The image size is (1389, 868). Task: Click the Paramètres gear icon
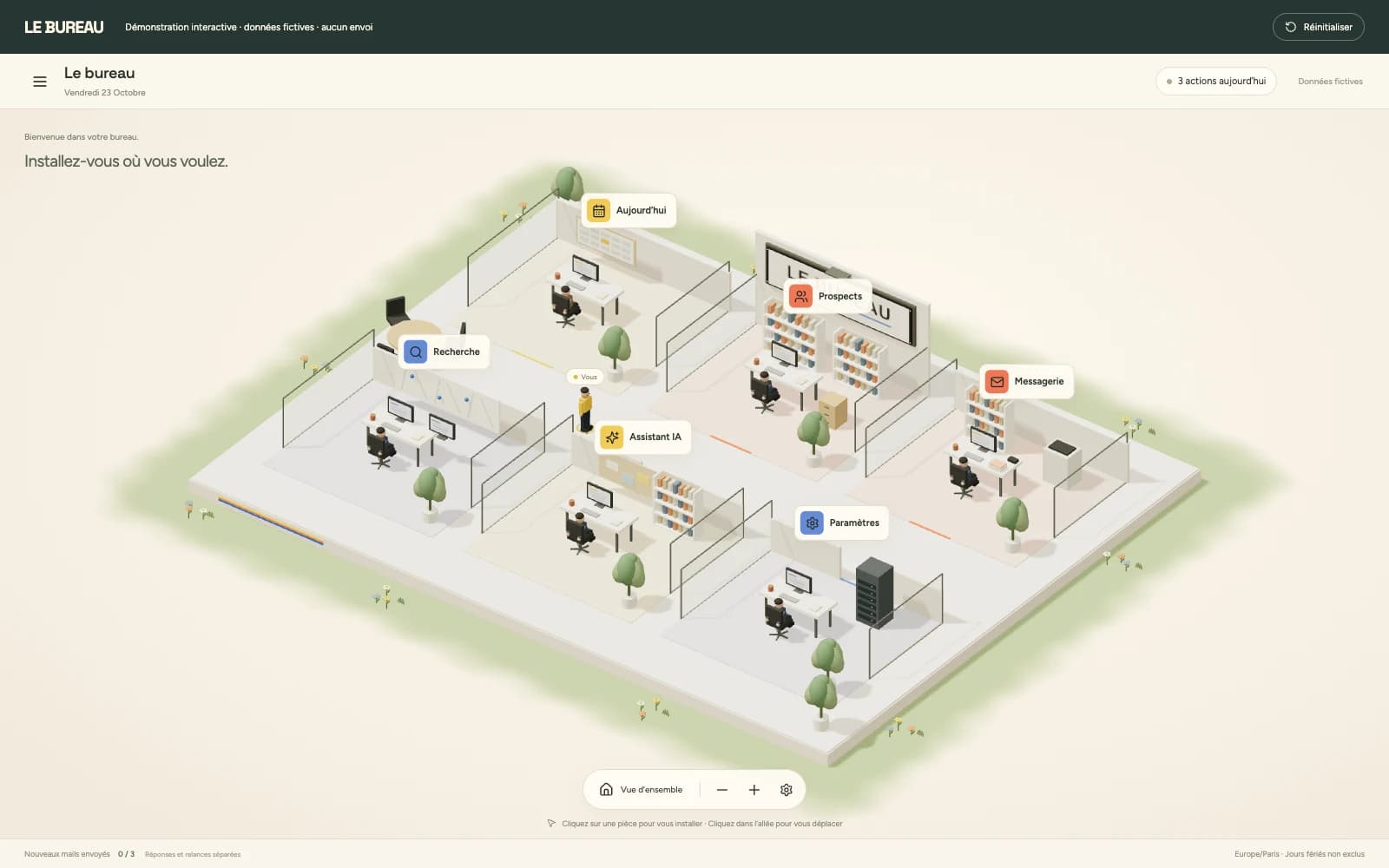coord(812,523)
